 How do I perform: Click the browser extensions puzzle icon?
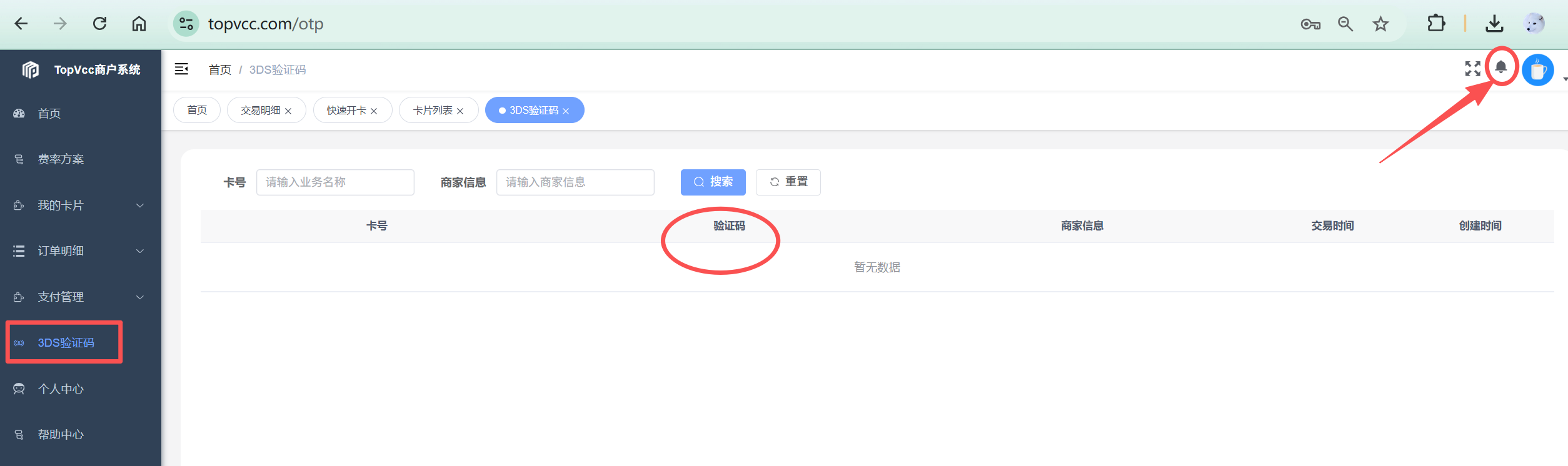[1436, 24]
